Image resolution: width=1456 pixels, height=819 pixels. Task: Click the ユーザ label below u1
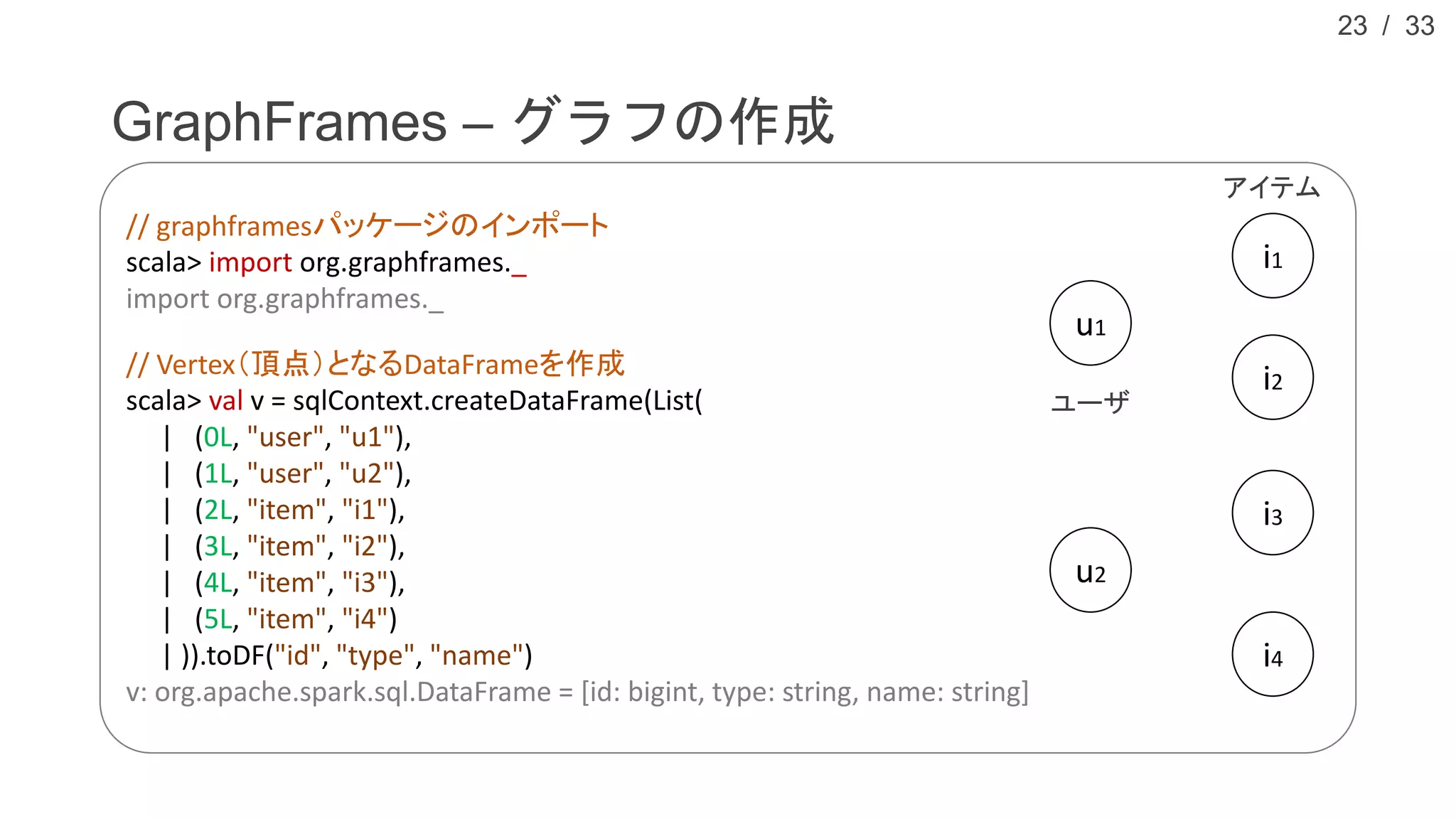[1090, 402]
